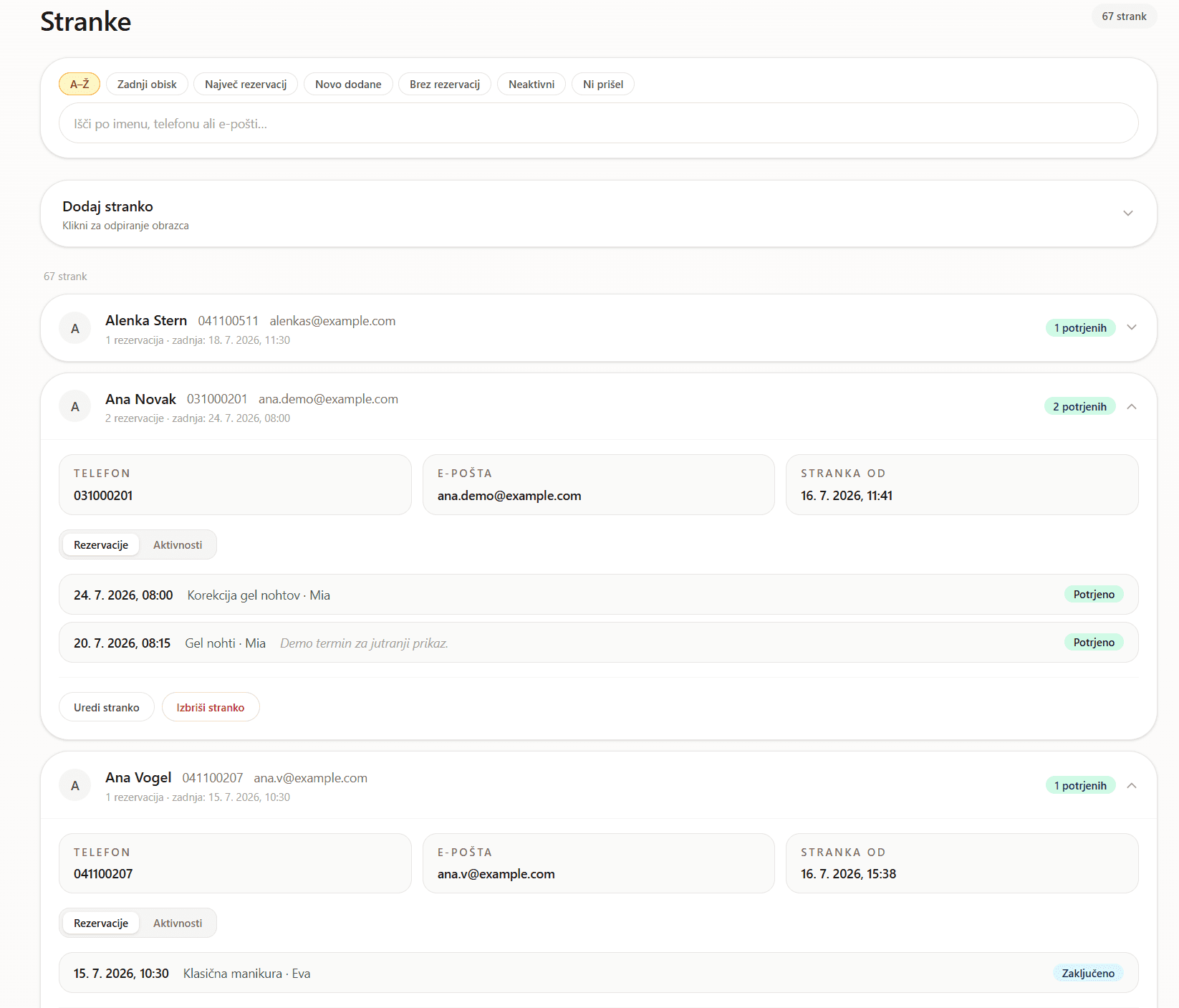Click Potrjeno badge on Korekcija gel nohtov
This screenshot has height=1008, width=1179.
click(x=1094, y=594)
